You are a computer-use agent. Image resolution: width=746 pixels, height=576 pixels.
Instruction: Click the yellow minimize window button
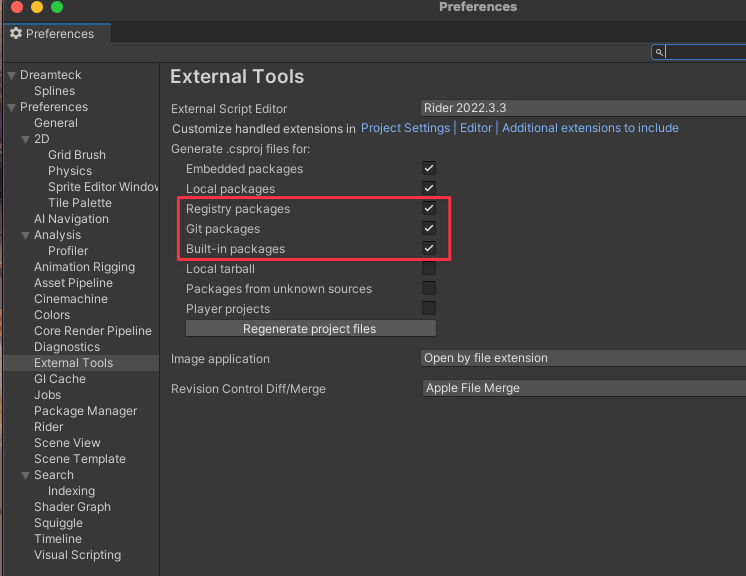[37, 7]
